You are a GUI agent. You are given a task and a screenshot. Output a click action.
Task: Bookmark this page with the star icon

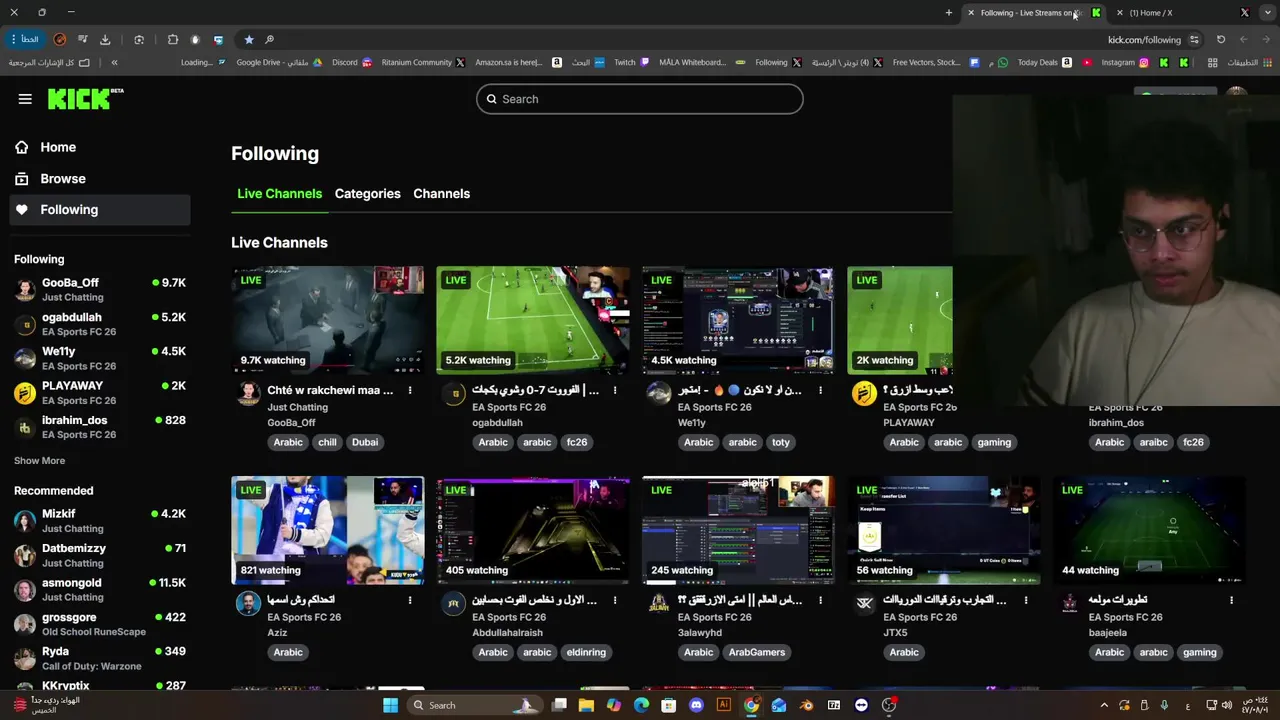click(249, 39)
